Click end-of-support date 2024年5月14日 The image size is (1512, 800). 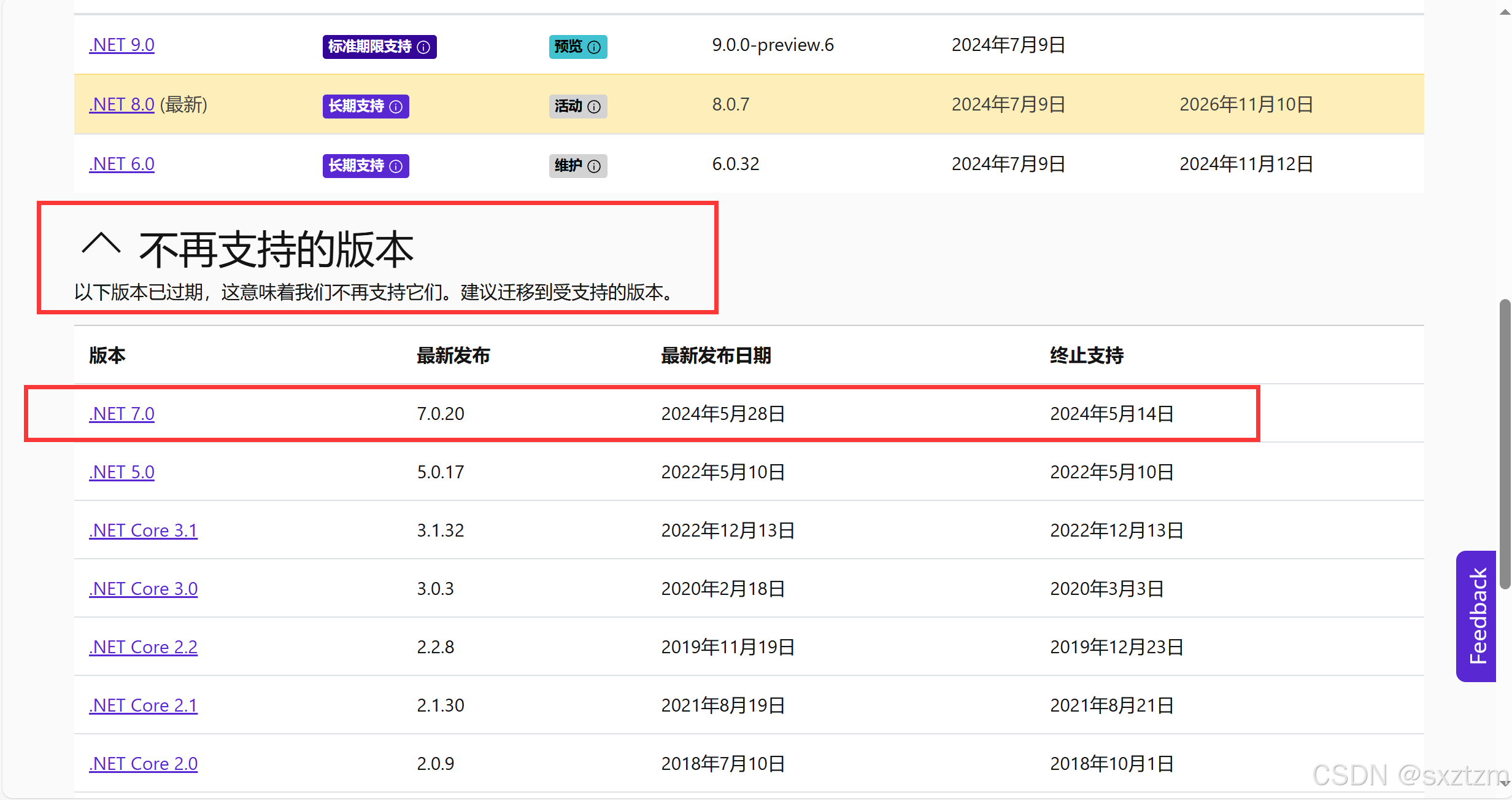click(x=1112, y=414)
